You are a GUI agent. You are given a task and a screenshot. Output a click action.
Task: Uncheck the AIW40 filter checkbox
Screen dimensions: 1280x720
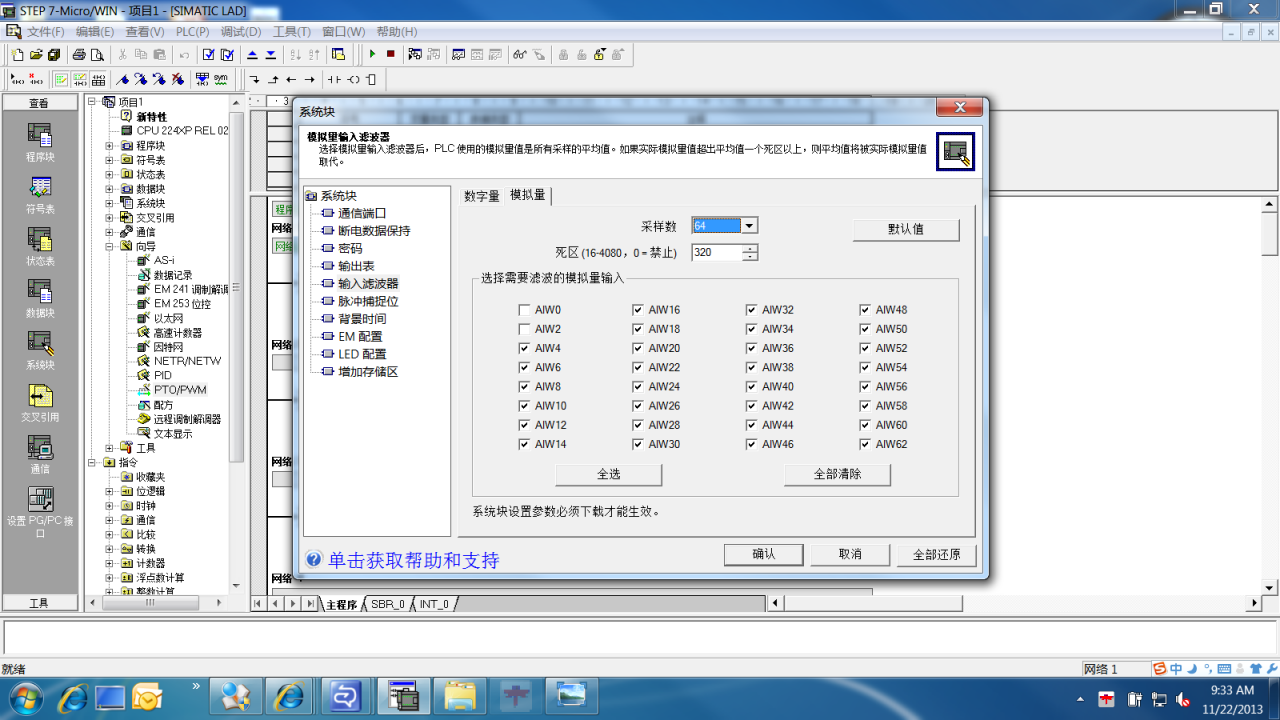pos(751,387)
